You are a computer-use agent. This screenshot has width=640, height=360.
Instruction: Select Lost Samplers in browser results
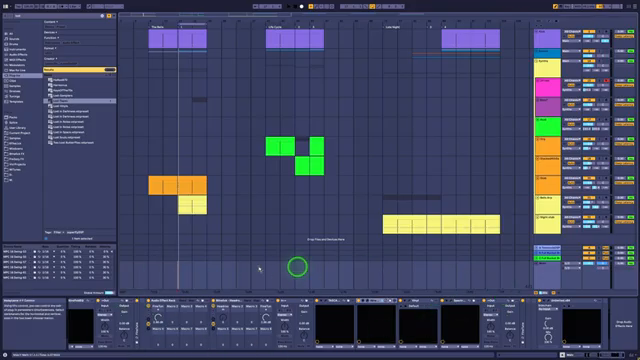tap(62, 96)
